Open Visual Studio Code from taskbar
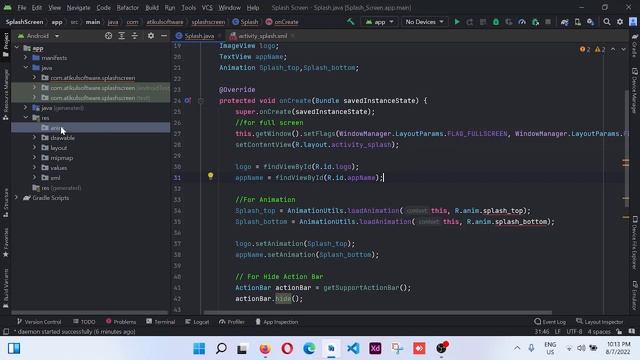This screenshot has width=640, height=360. tap(353, 348)
